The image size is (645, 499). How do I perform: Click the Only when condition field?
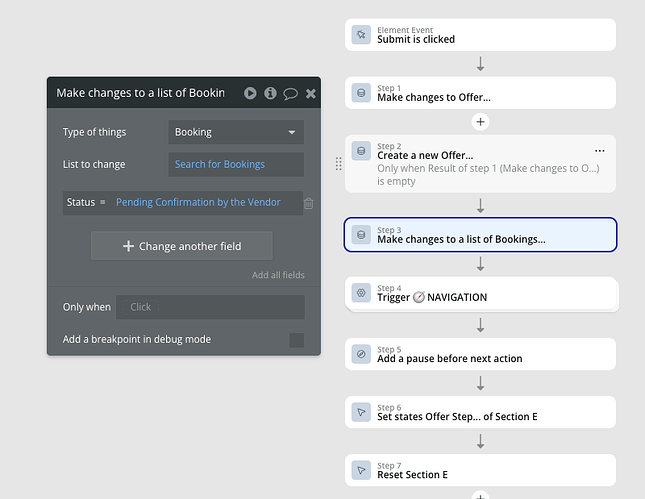point(210,307)
